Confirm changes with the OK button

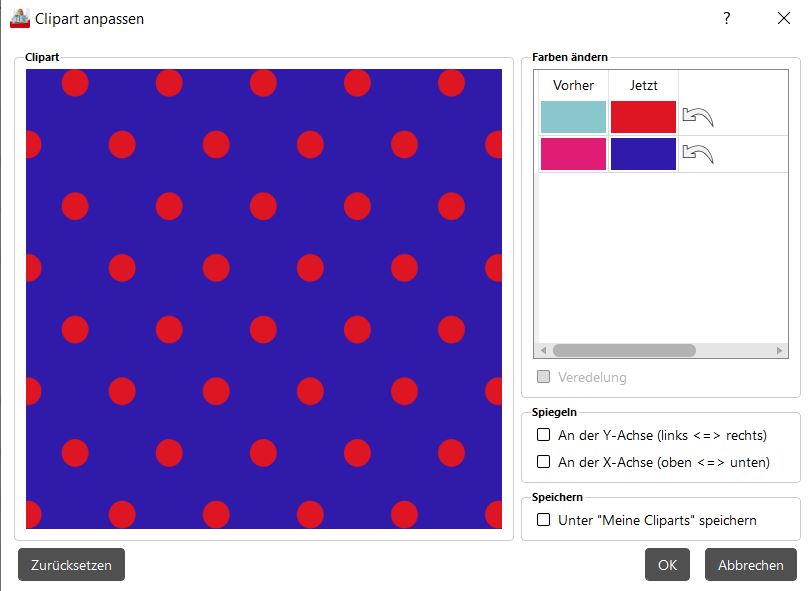(x=667, y=565)
